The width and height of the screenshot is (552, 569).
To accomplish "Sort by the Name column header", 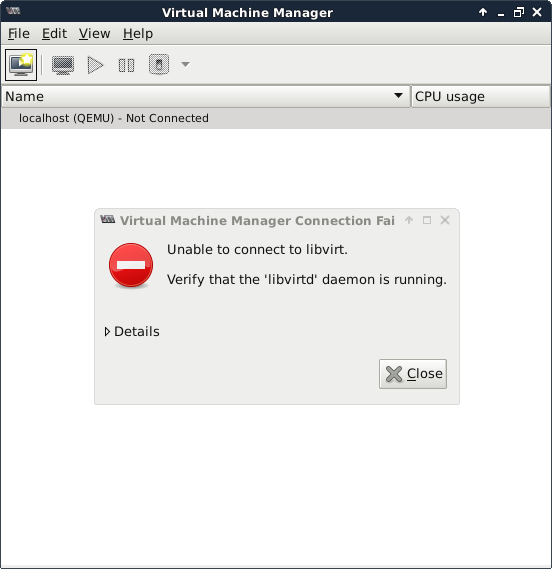I will [206, 97].
